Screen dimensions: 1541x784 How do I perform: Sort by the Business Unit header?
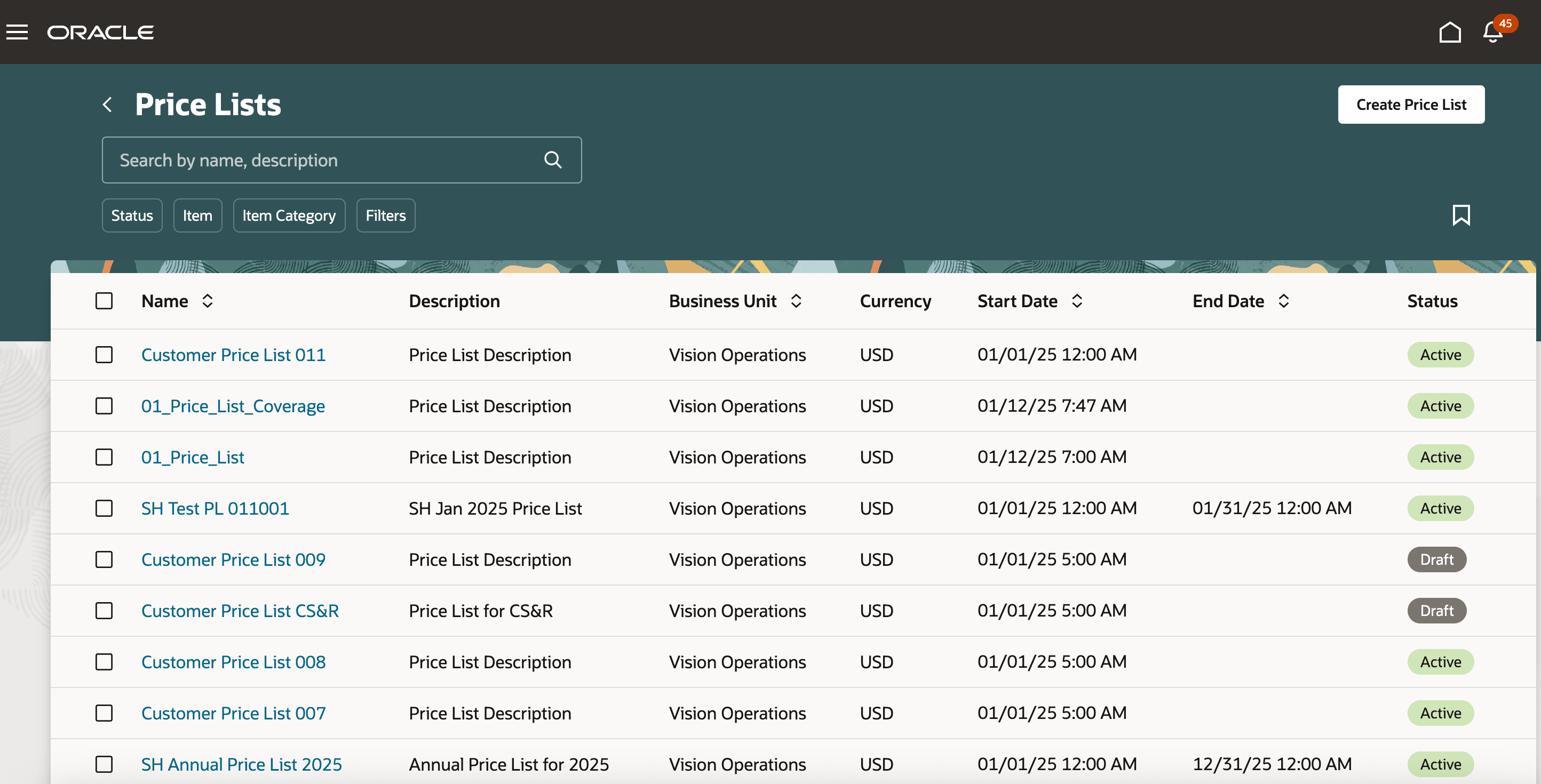click(x=796, y=301)
